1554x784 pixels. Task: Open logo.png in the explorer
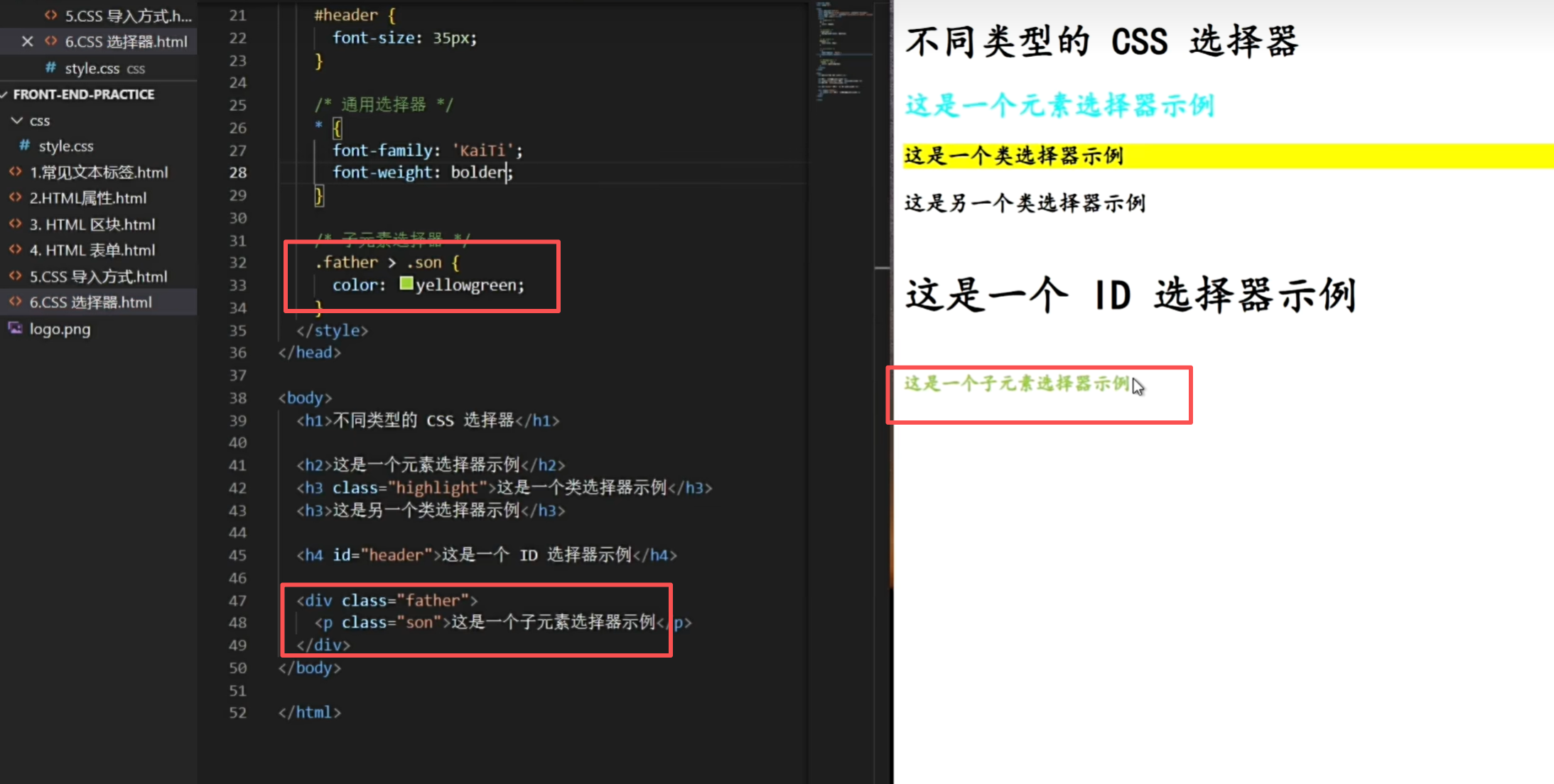pos(60,329)
